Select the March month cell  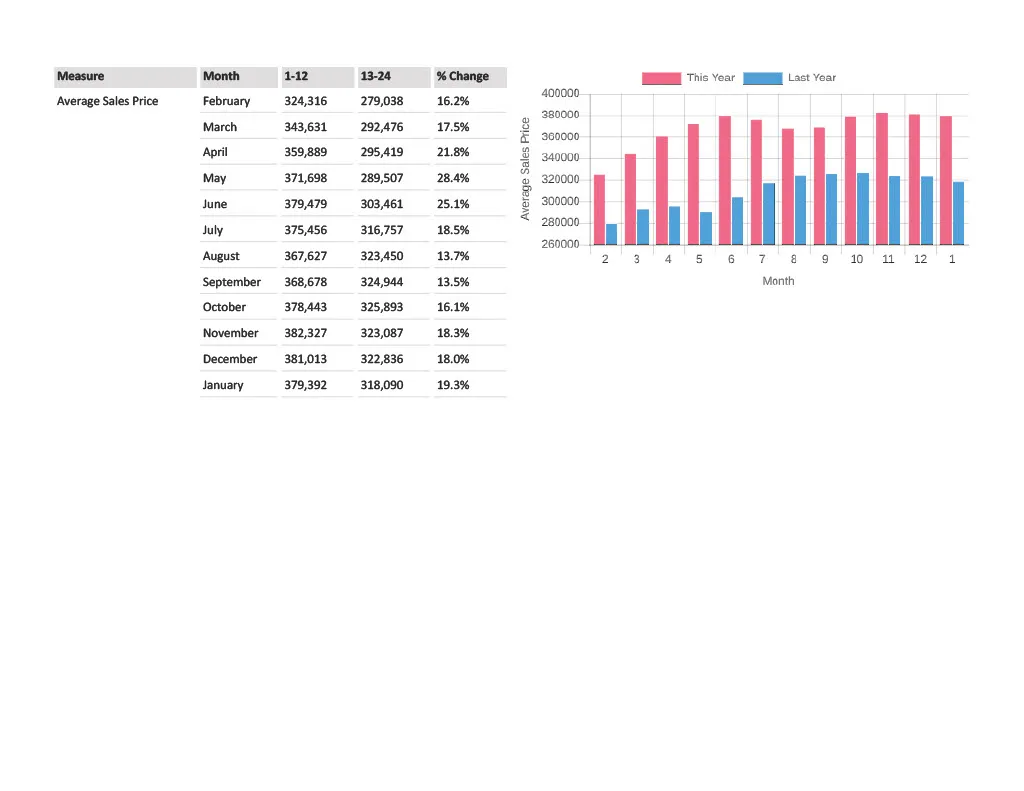click(219, 127)
